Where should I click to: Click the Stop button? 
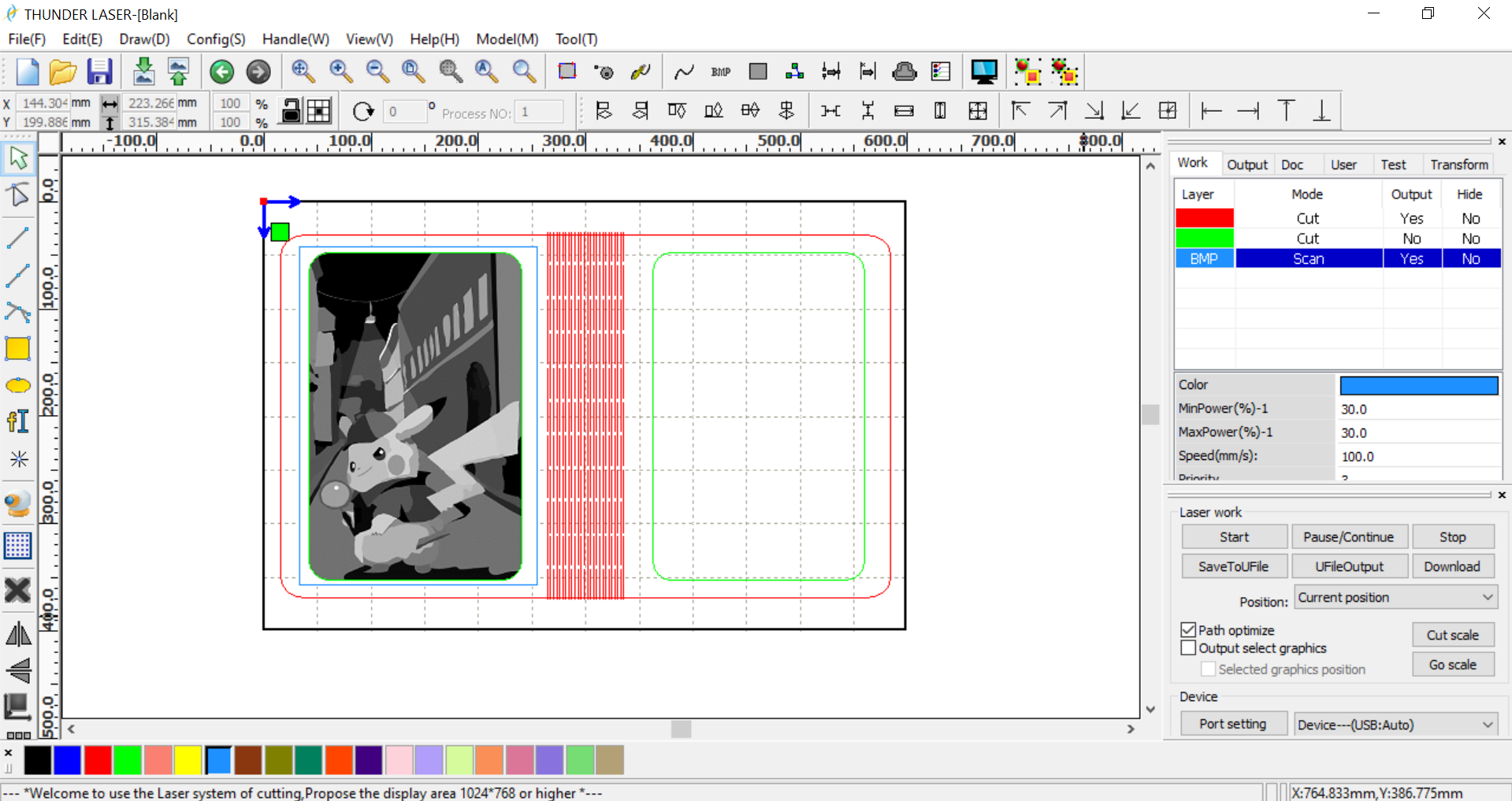[x=1452, y=537]
